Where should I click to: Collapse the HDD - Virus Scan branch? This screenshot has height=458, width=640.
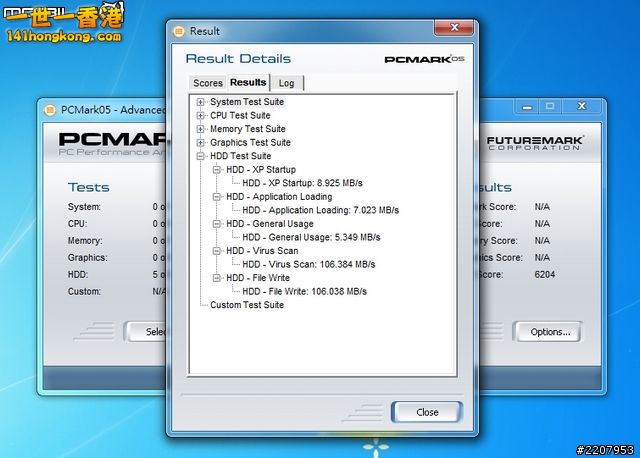click(217, 251)
